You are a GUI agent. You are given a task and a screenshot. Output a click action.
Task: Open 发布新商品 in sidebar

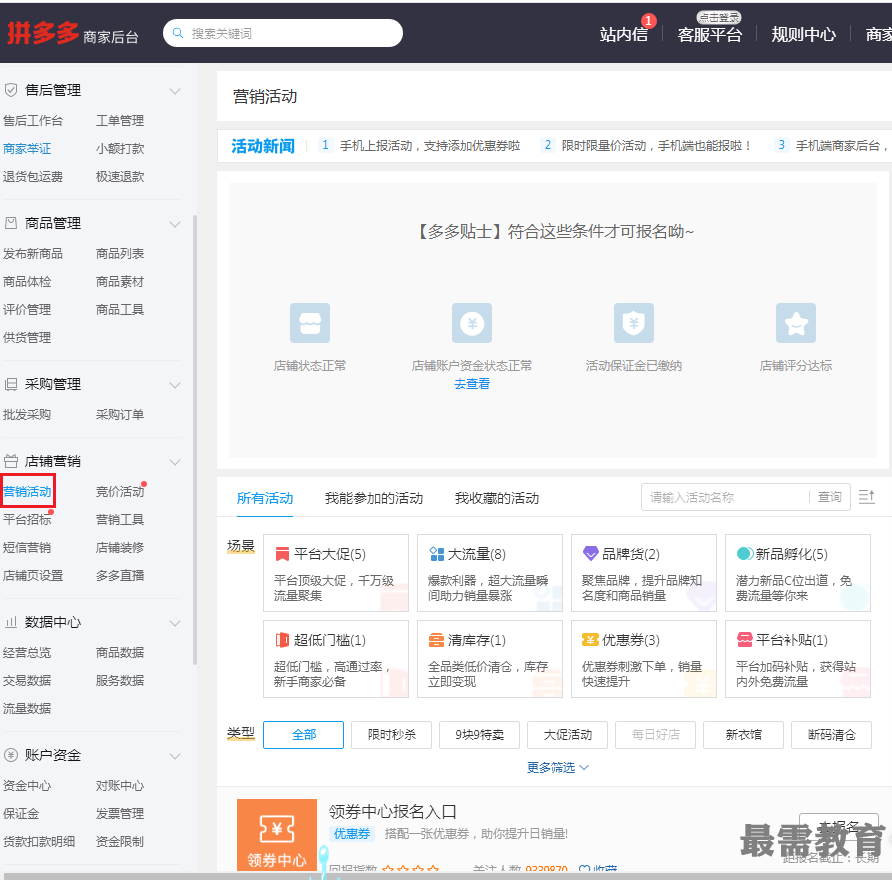coord(32,253)
